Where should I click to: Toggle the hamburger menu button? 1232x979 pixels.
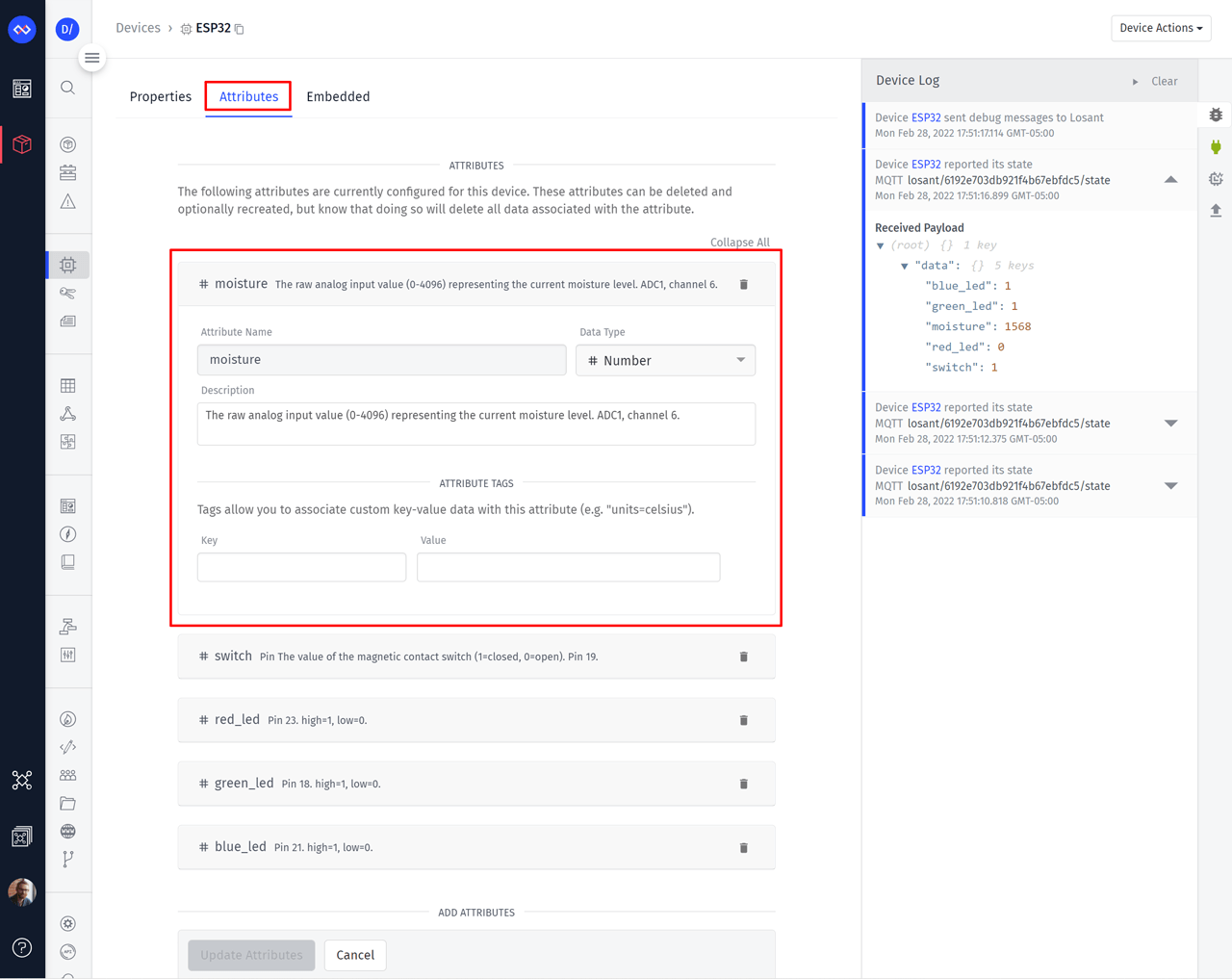click(92, 58)
